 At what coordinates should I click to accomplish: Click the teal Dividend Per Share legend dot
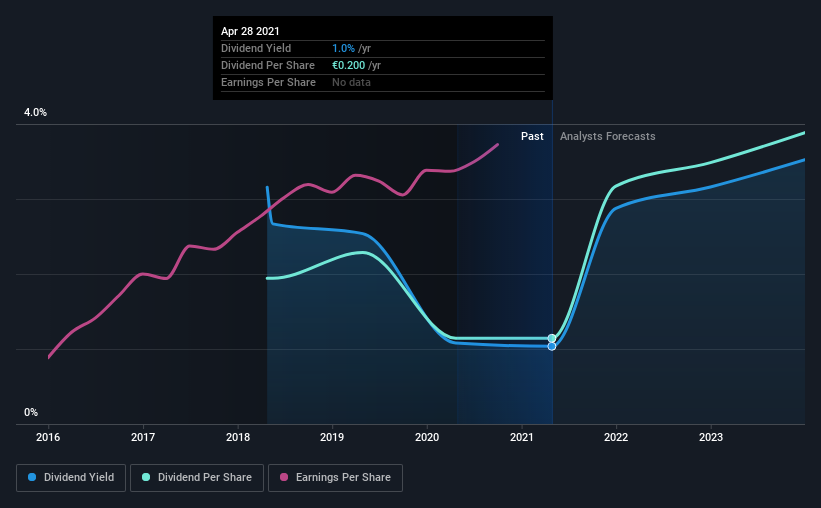coord(146,477)
